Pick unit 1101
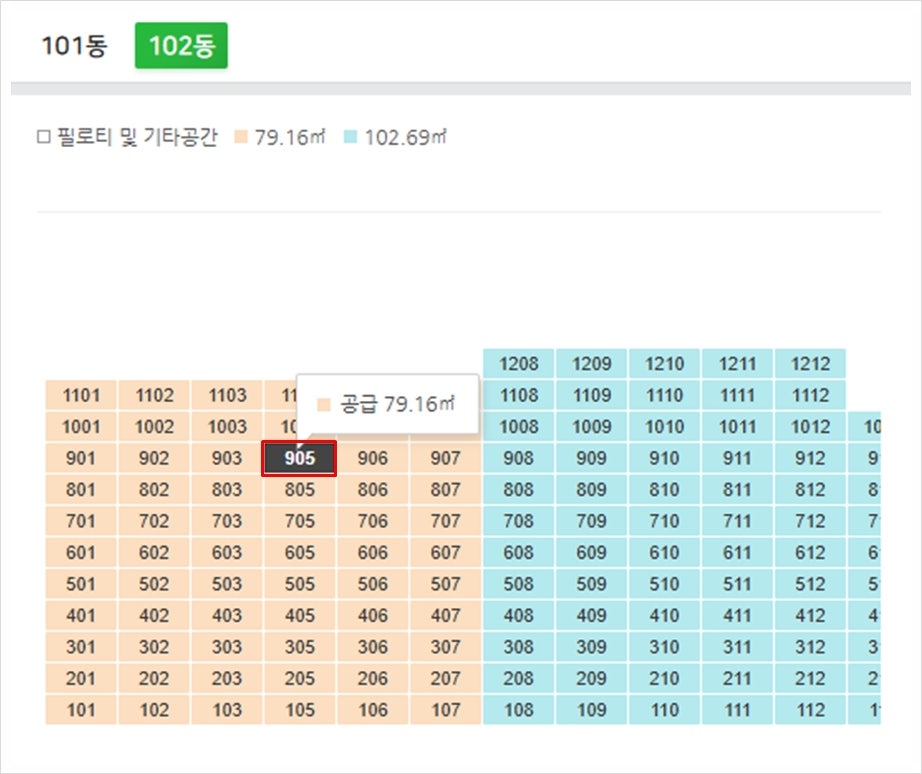 [81, 395]
